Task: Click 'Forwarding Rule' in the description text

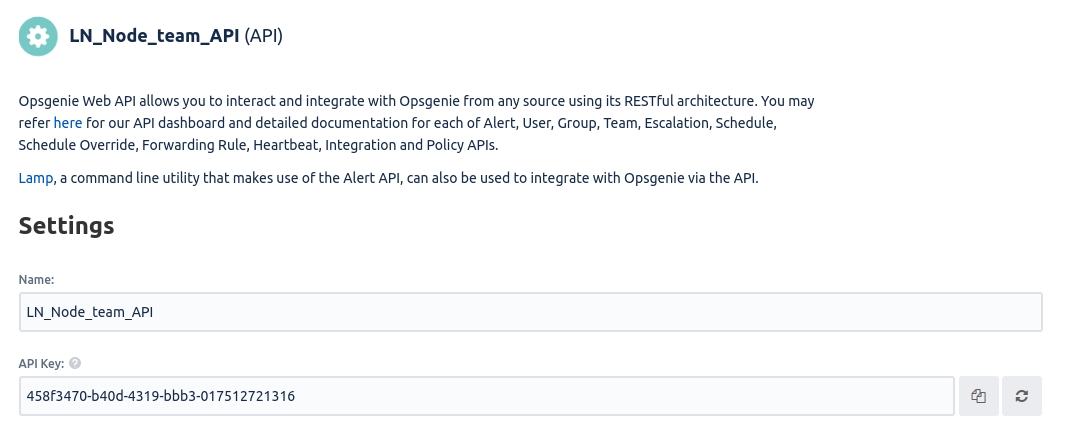Action: coord(194,145)
